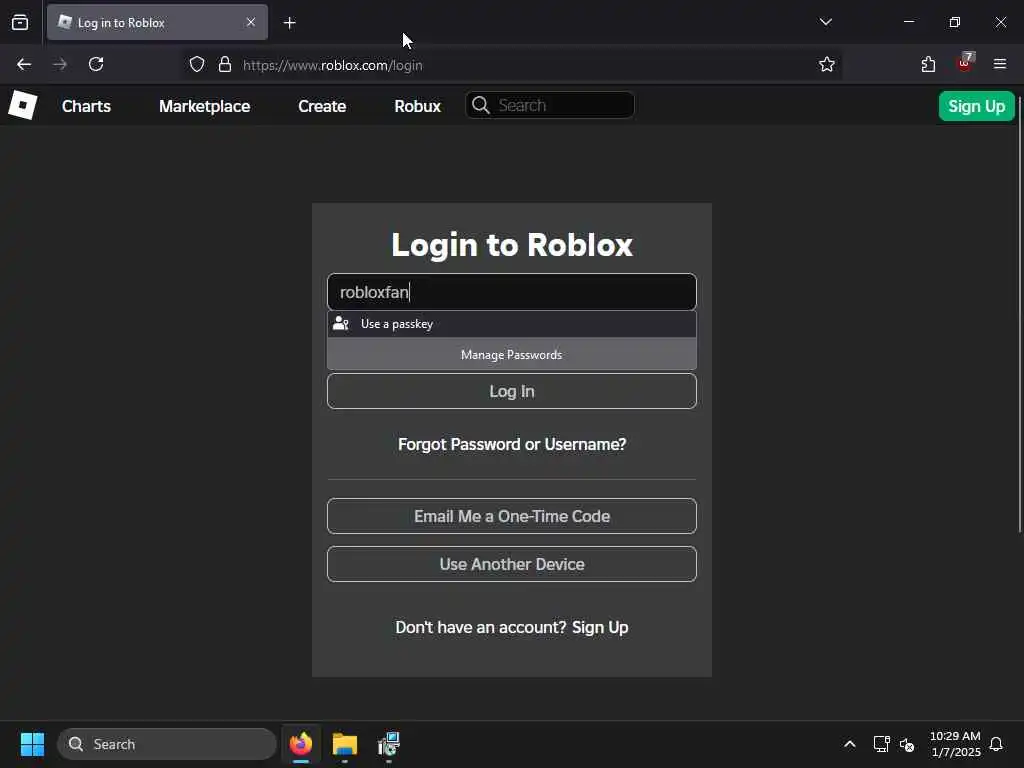Open the red extension icon with badge 7
Image resolution: width=1024 pixels, height=768 pixels.
click(965, 63)
